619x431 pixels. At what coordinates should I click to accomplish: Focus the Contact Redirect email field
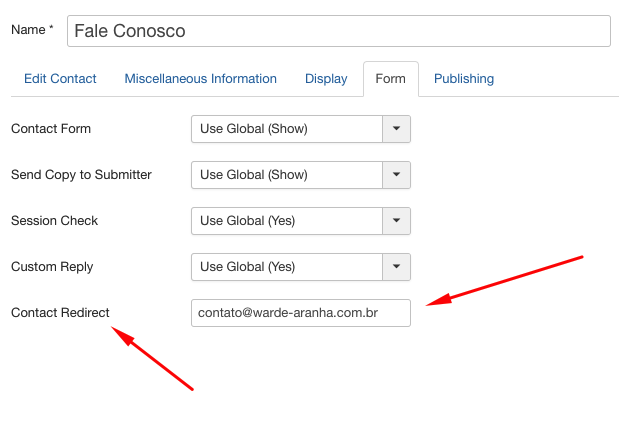pyautogui.click(x=300, y=313)
